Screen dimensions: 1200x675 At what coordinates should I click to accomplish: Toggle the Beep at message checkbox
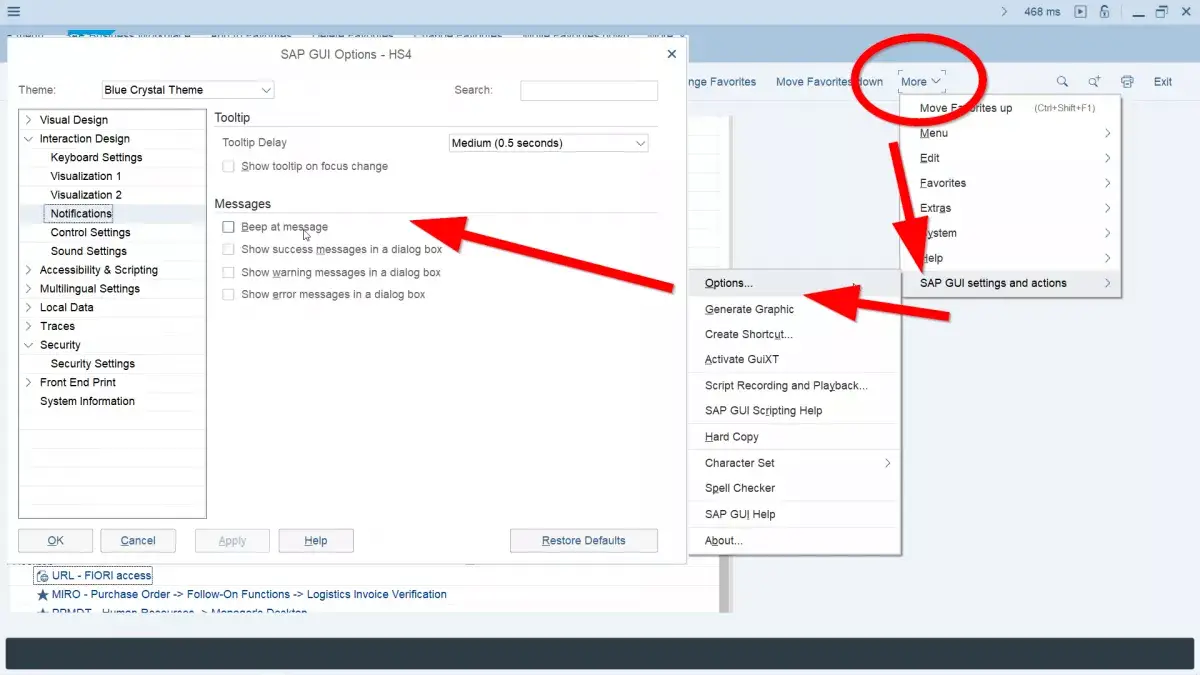229,227
